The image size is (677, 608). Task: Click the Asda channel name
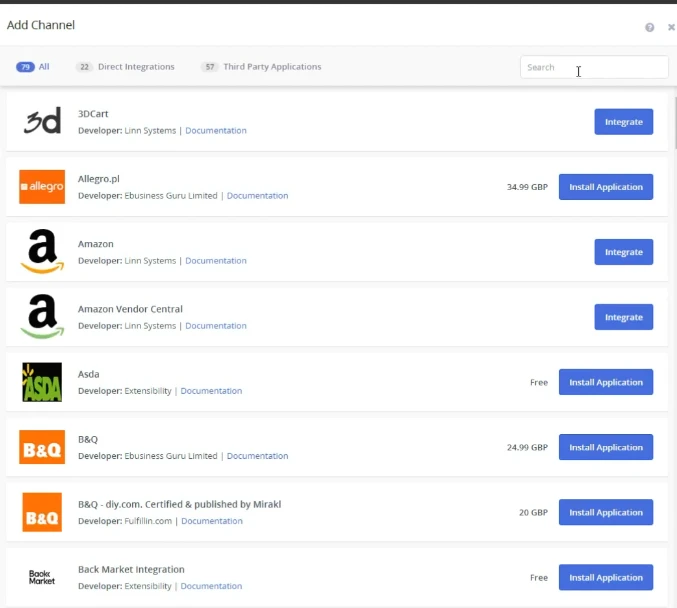[89, 374]
